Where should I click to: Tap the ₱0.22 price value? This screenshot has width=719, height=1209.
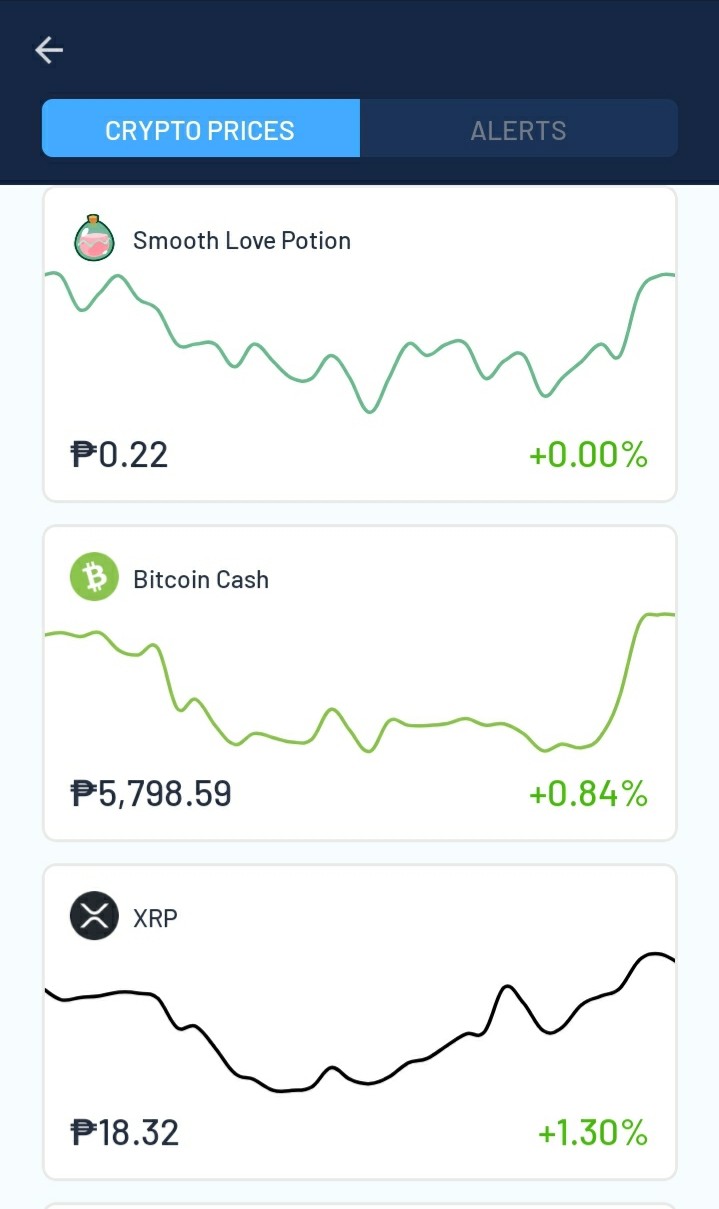click(119, 455)
